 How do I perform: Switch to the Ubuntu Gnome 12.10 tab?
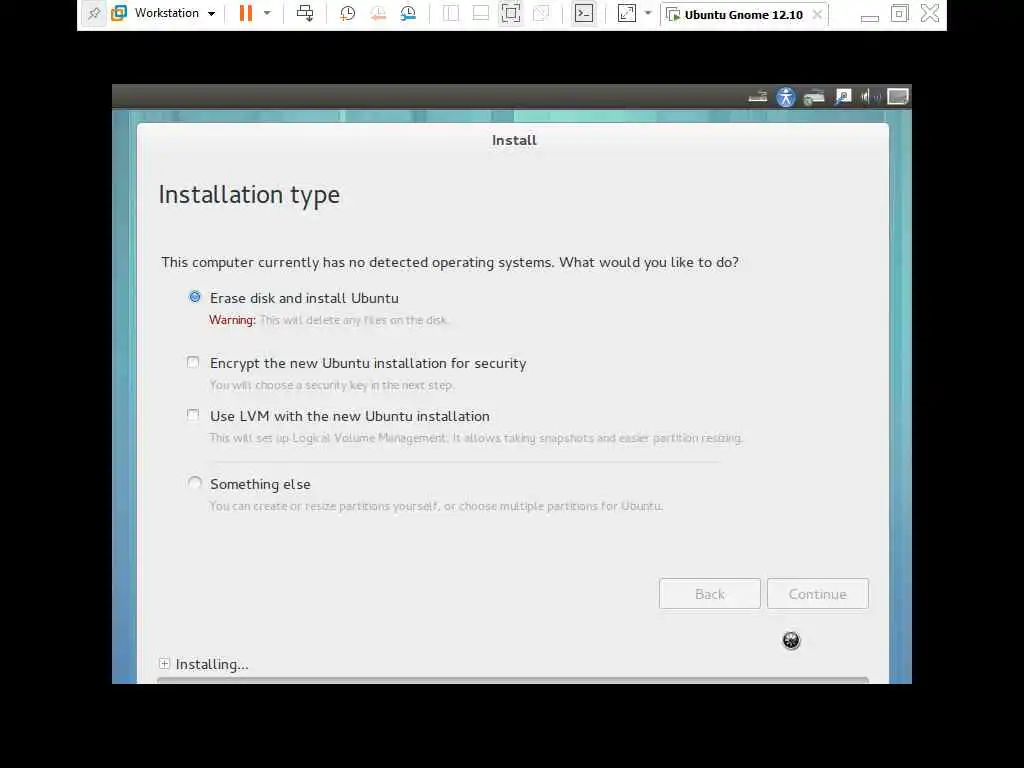(743, 14)
